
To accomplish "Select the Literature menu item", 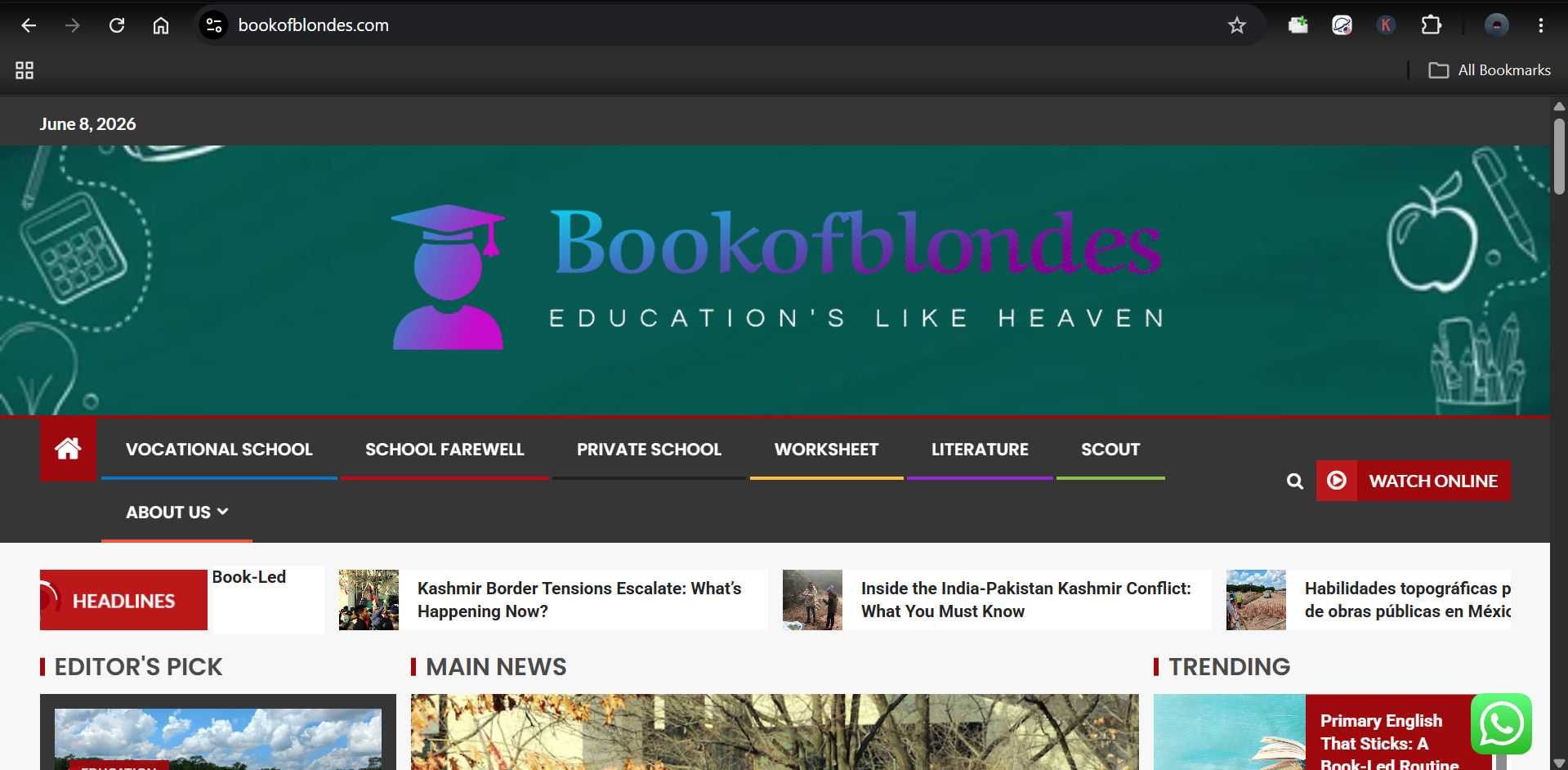I will click(980, 450).
